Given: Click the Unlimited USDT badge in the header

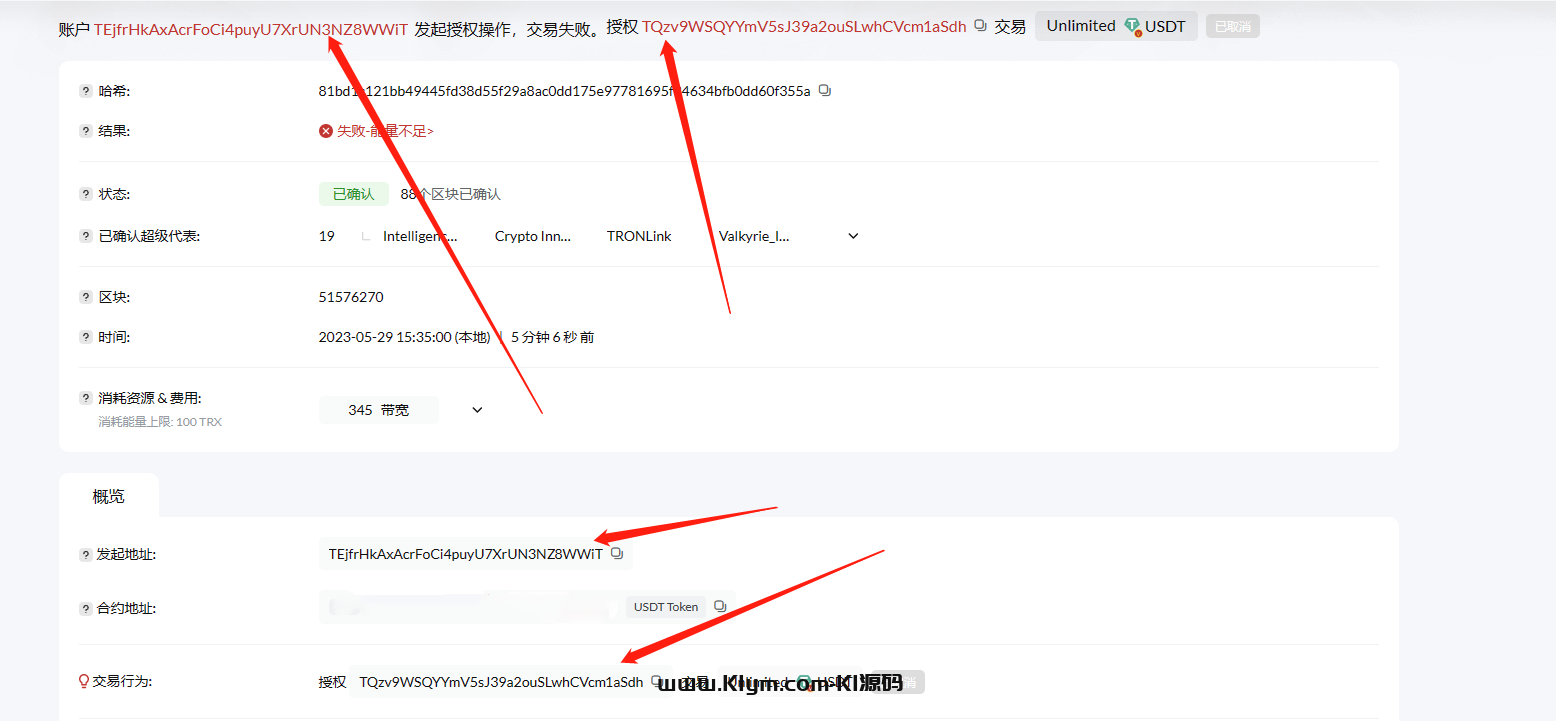Looking at the screenshot, I should (x=1116, y=26).
